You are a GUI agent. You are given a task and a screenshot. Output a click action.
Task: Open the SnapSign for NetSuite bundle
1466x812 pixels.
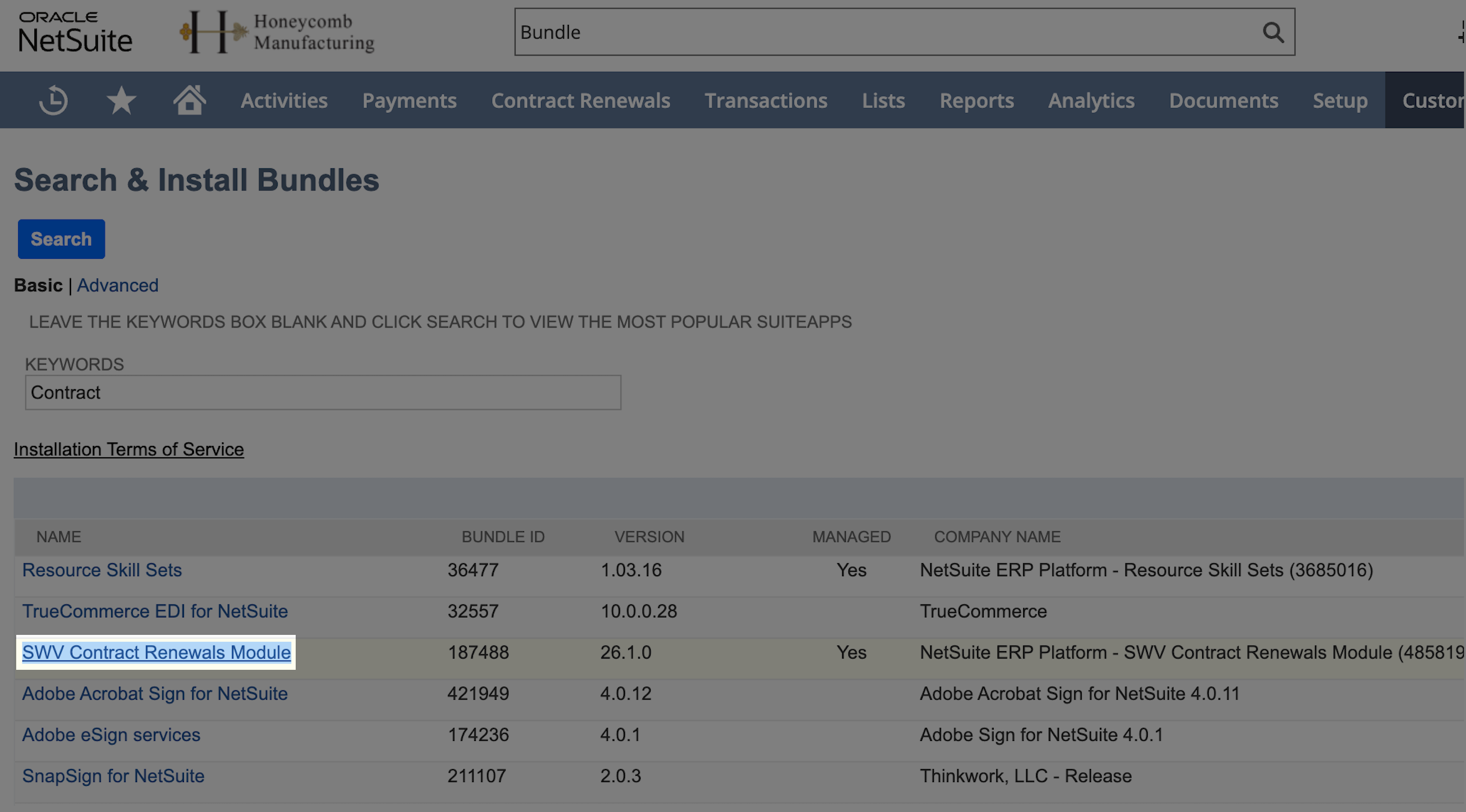[114, 776]
